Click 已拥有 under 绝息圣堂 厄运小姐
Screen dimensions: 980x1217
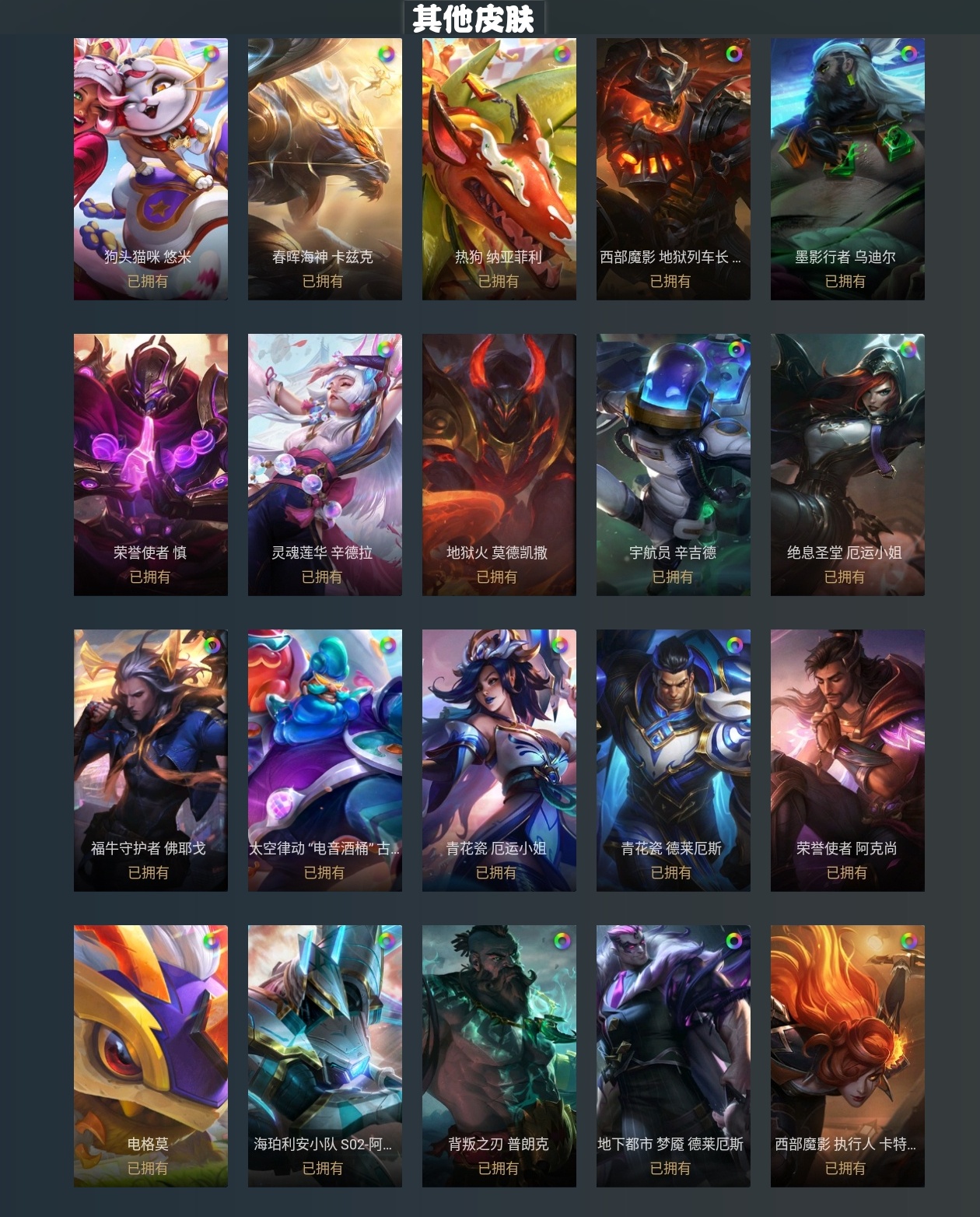click(845, 577)
